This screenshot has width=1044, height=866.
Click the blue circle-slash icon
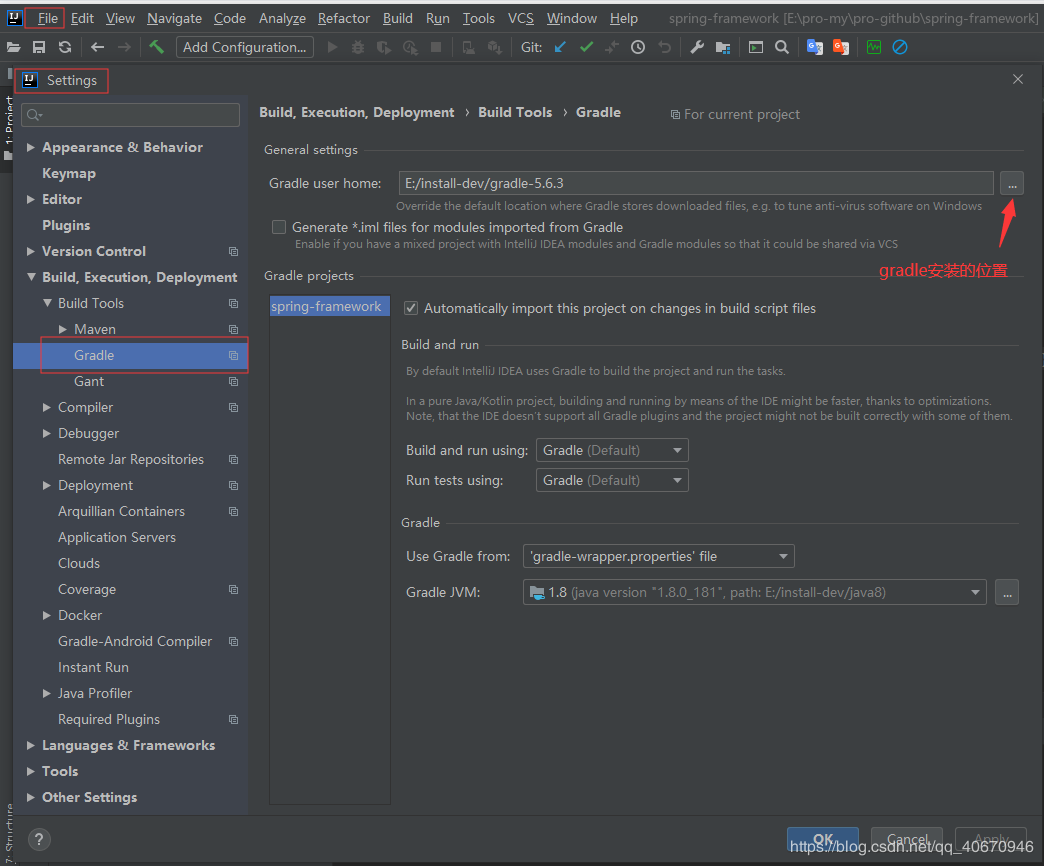click(x=900, y=47)
